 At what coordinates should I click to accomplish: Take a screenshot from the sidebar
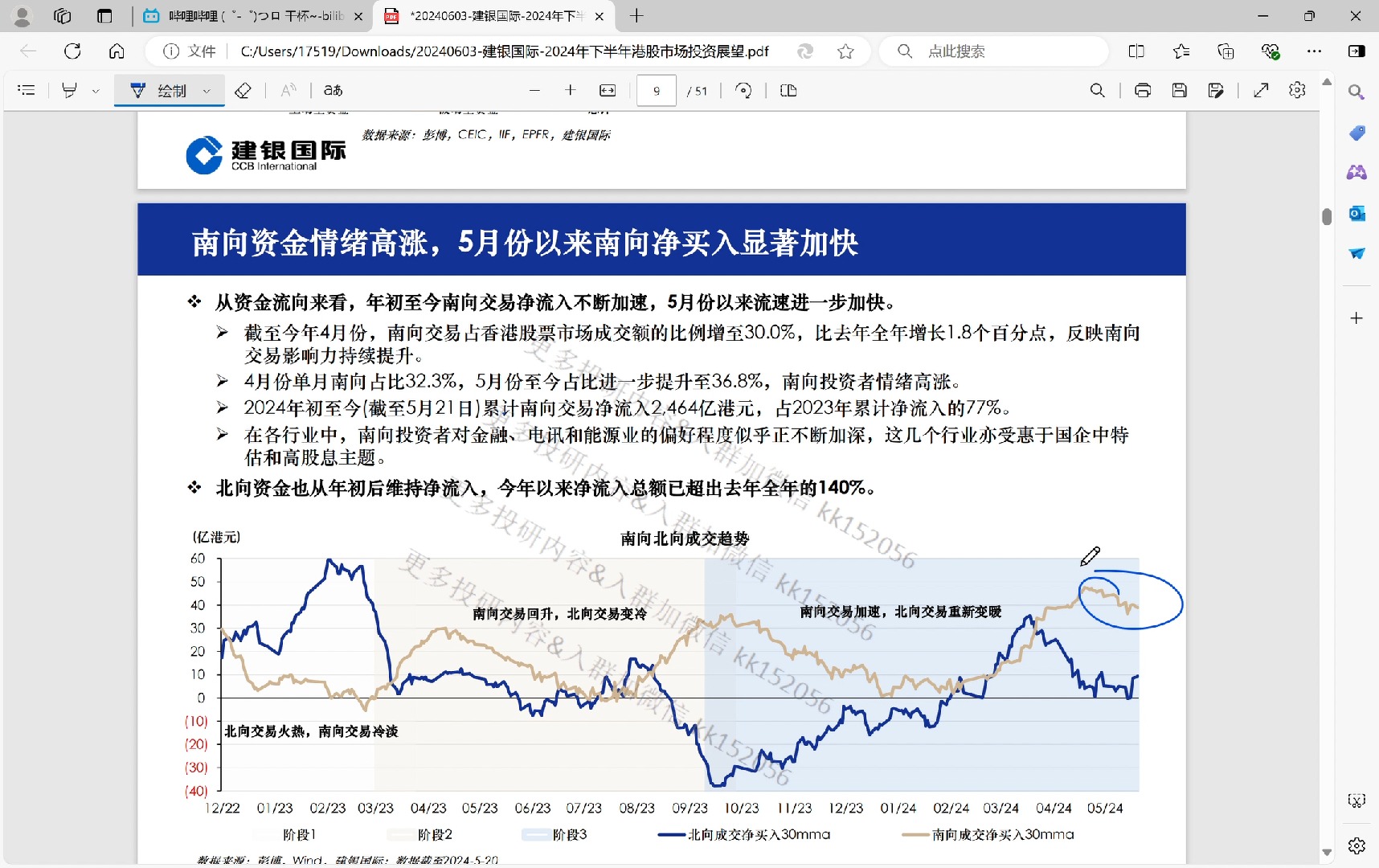1356,800
